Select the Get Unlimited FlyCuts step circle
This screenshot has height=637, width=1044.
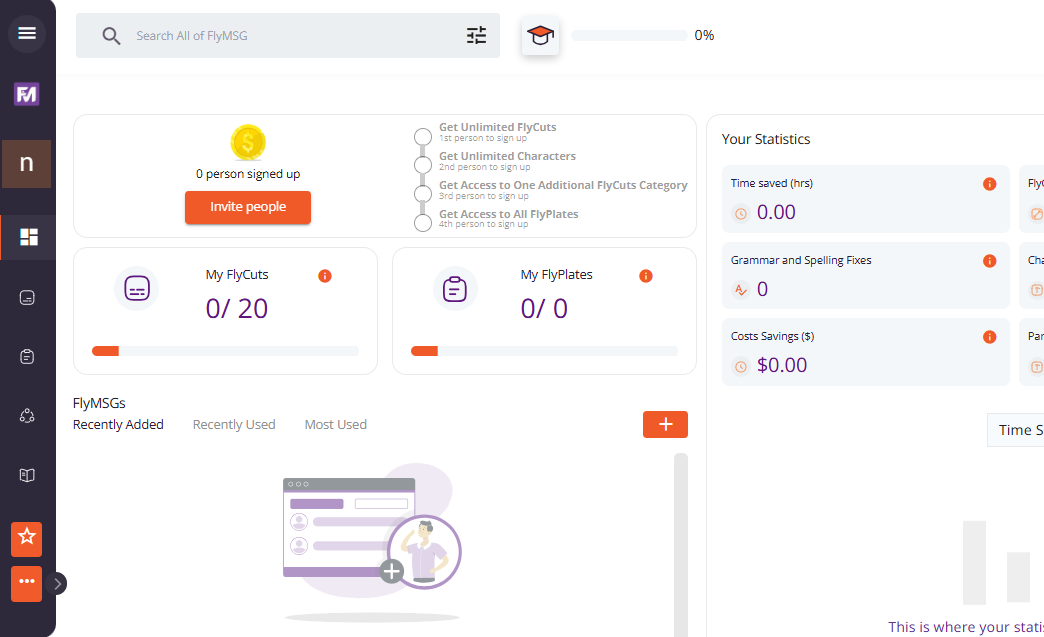[423, 136]
